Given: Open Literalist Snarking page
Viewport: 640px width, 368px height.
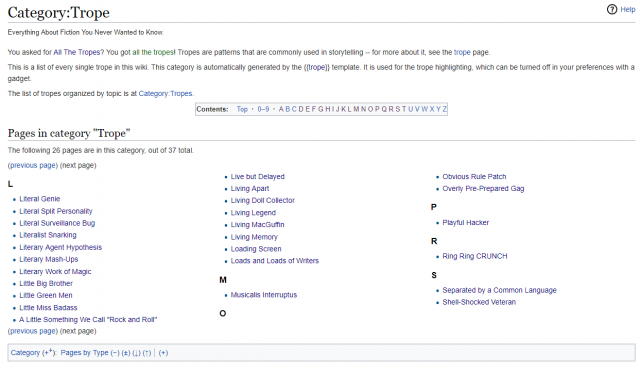Looking at the screenshot, I should point(48,235).
